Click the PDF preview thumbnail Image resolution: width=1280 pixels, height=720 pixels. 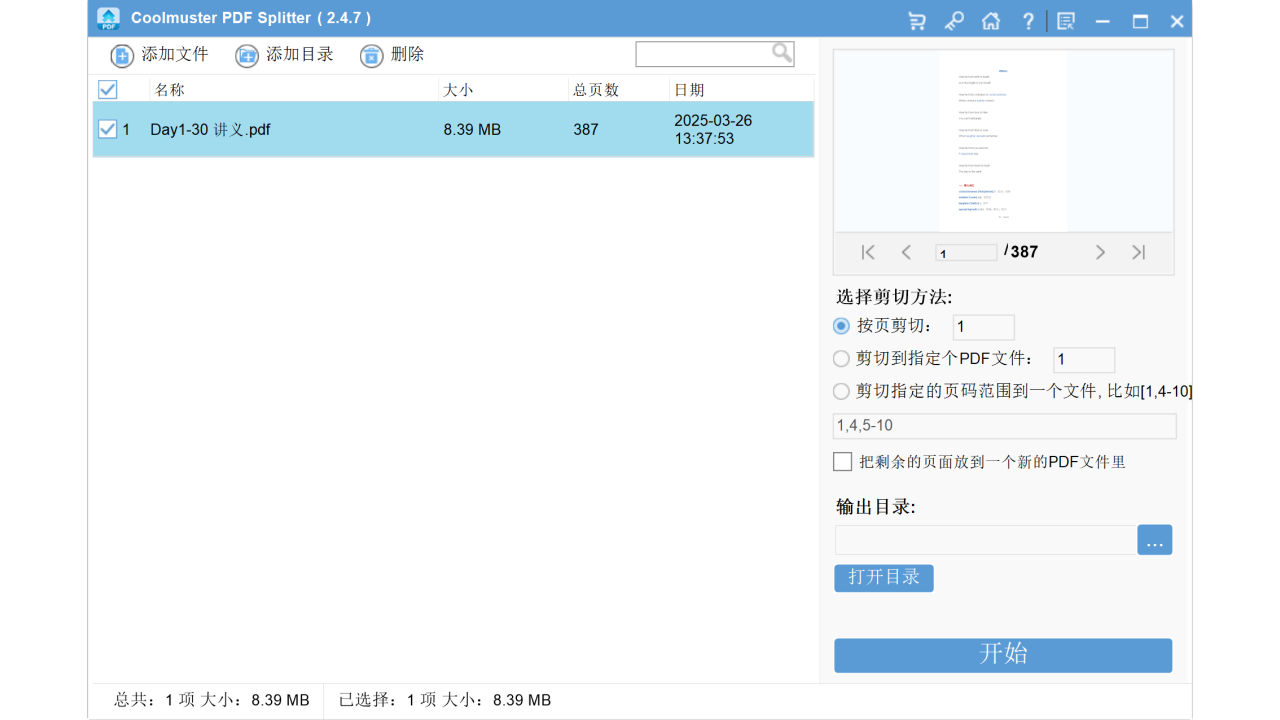[x=1003, y=141]
